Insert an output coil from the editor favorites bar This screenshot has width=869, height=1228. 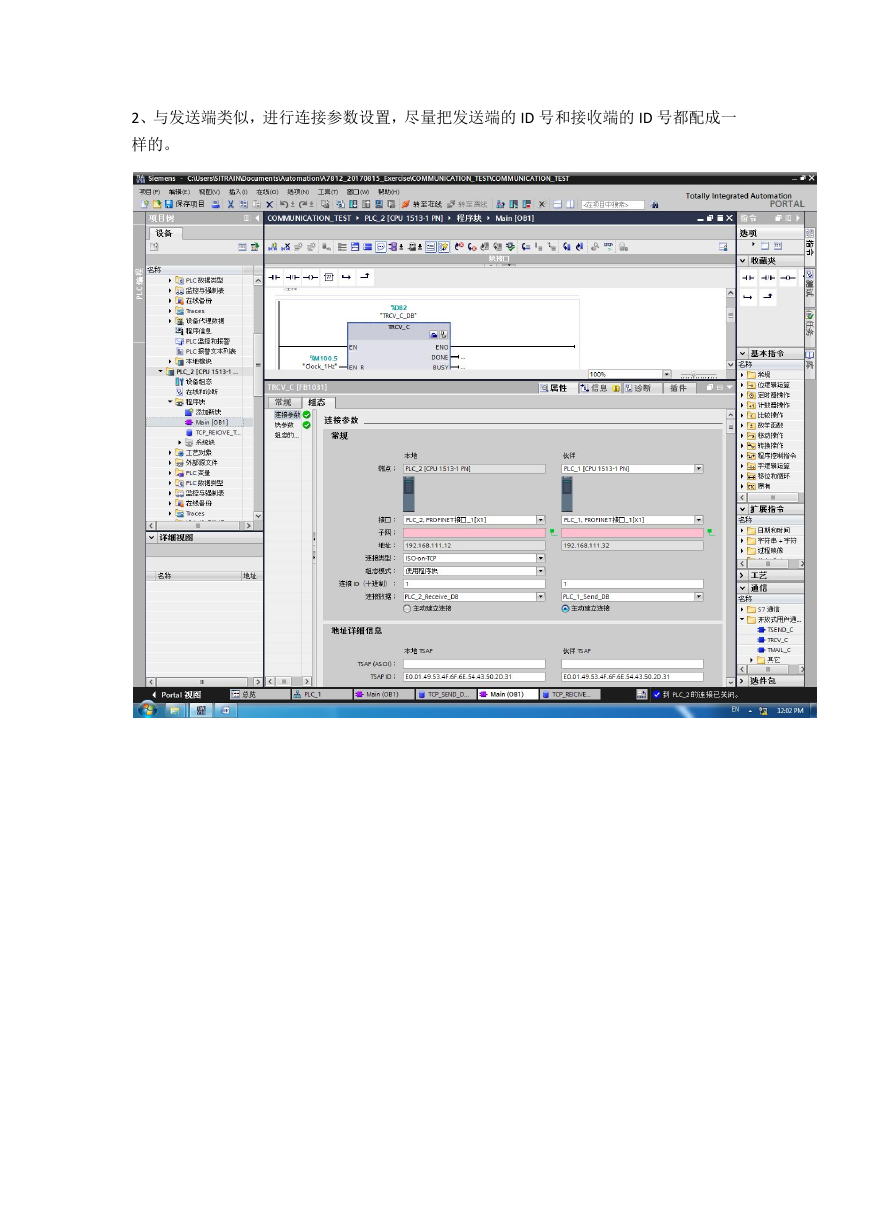point(311,275)
